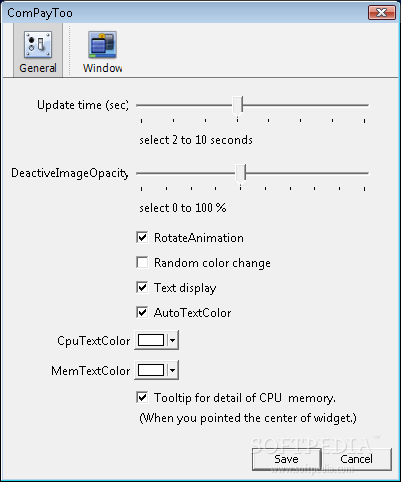Screen dimensions: 401x482
Task: Enable Random color change checkbox
Action: click(142, 263)
